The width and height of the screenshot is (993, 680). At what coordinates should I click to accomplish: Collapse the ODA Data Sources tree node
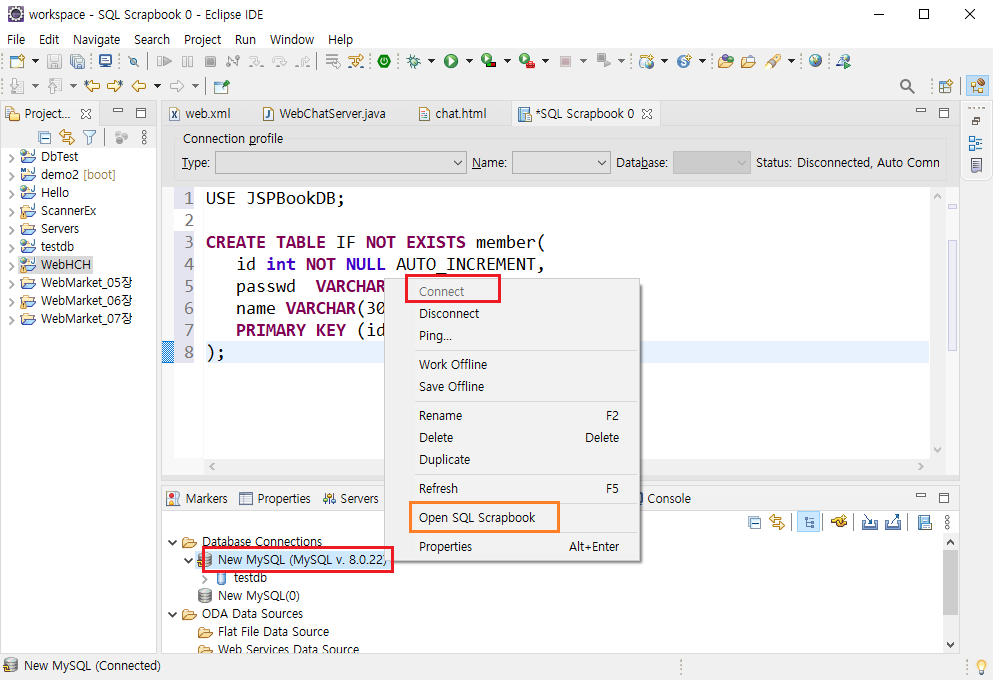pyautogui.click(x=174, y=614)
